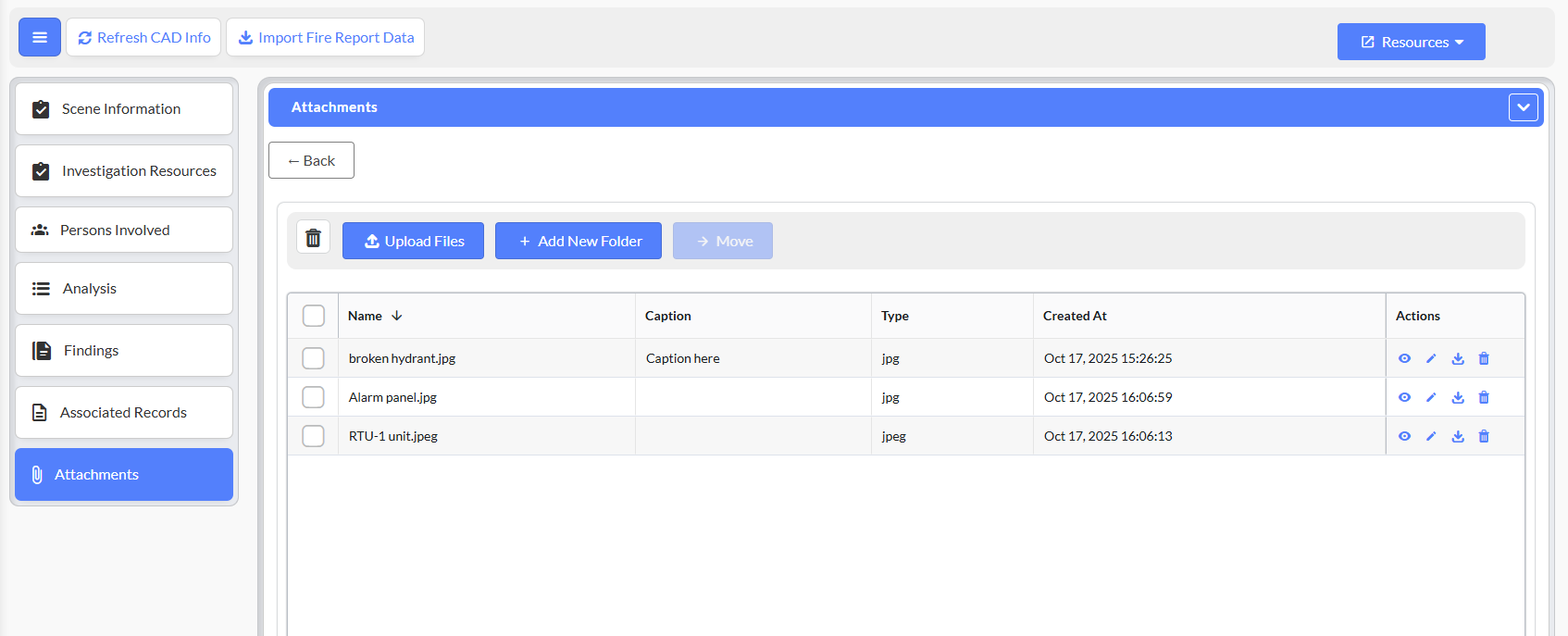
Task: Delete the RTU-1 unit.jpeg attachment
Action: 1484,436
